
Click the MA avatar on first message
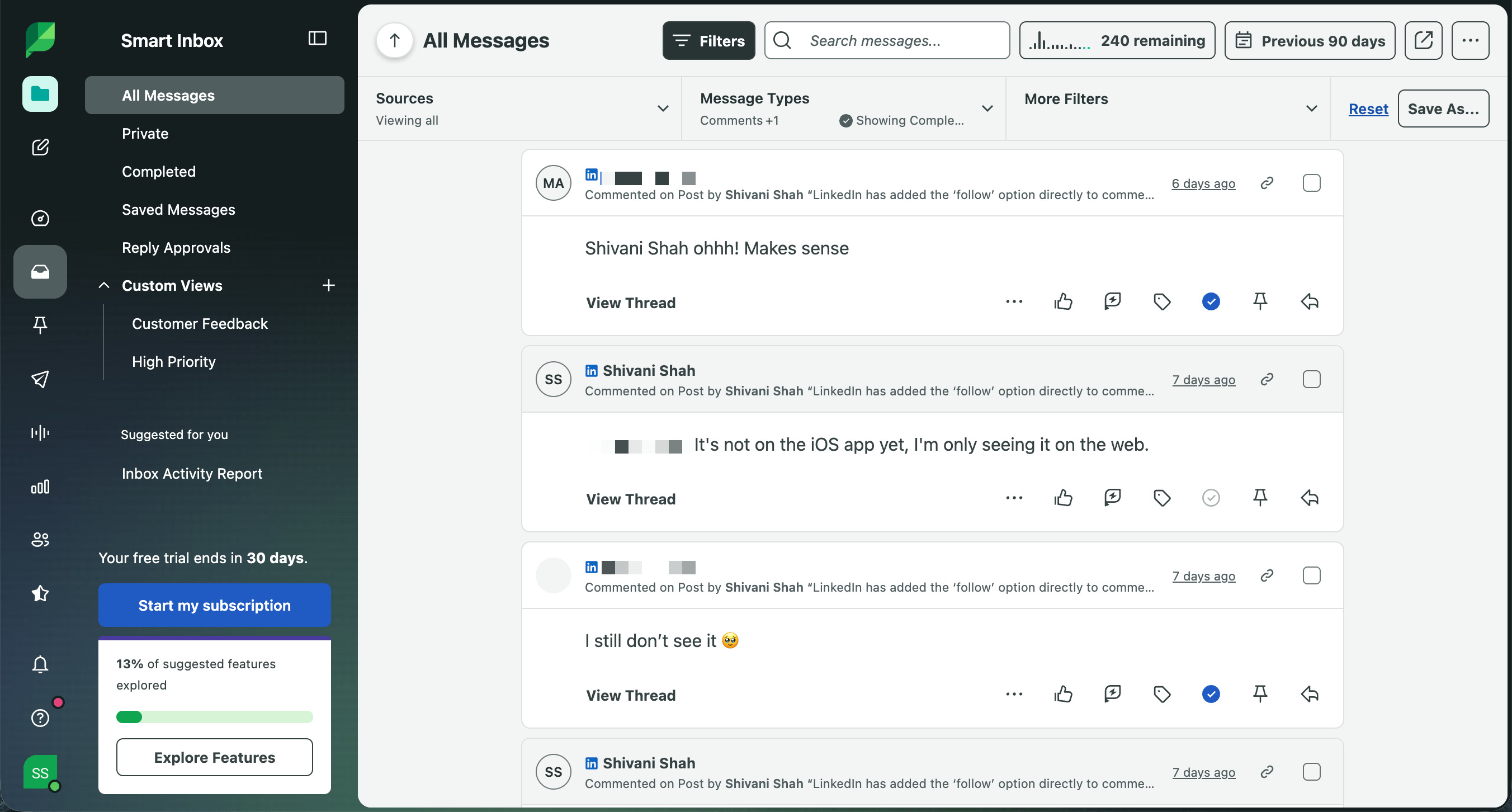click(553, 183)
